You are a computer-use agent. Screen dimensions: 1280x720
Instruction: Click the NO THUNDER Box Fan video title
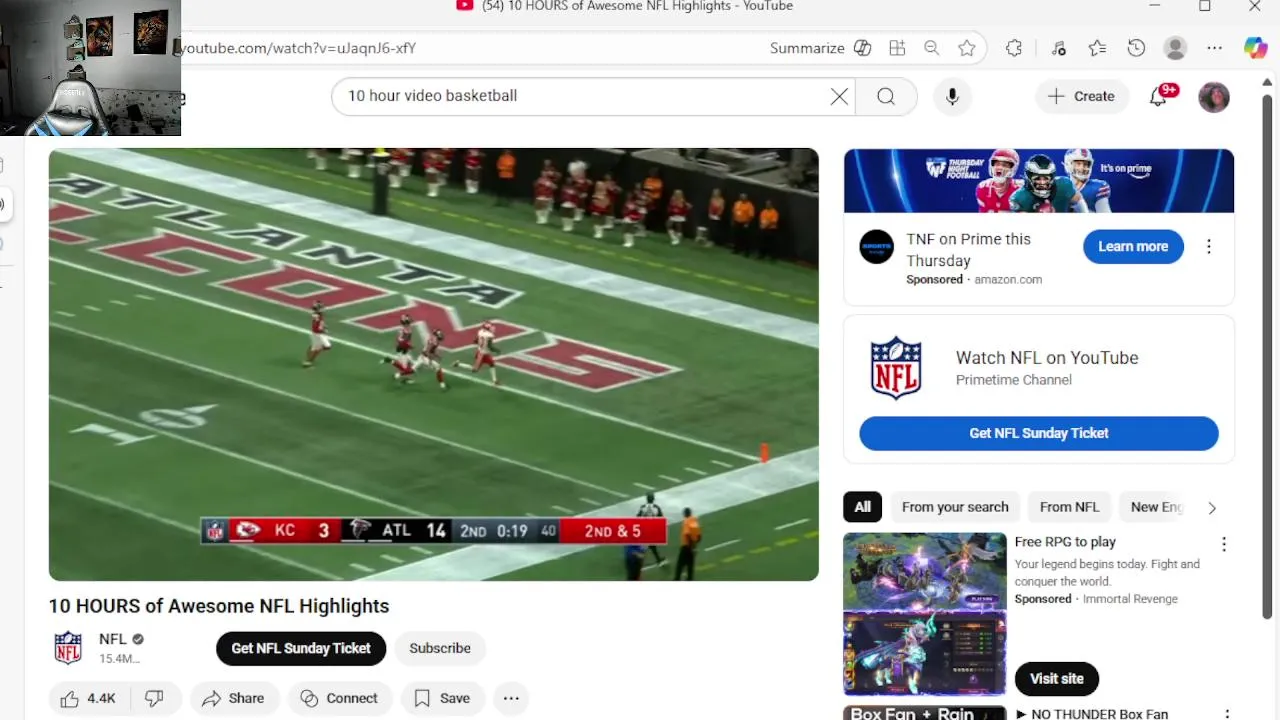1092,714
